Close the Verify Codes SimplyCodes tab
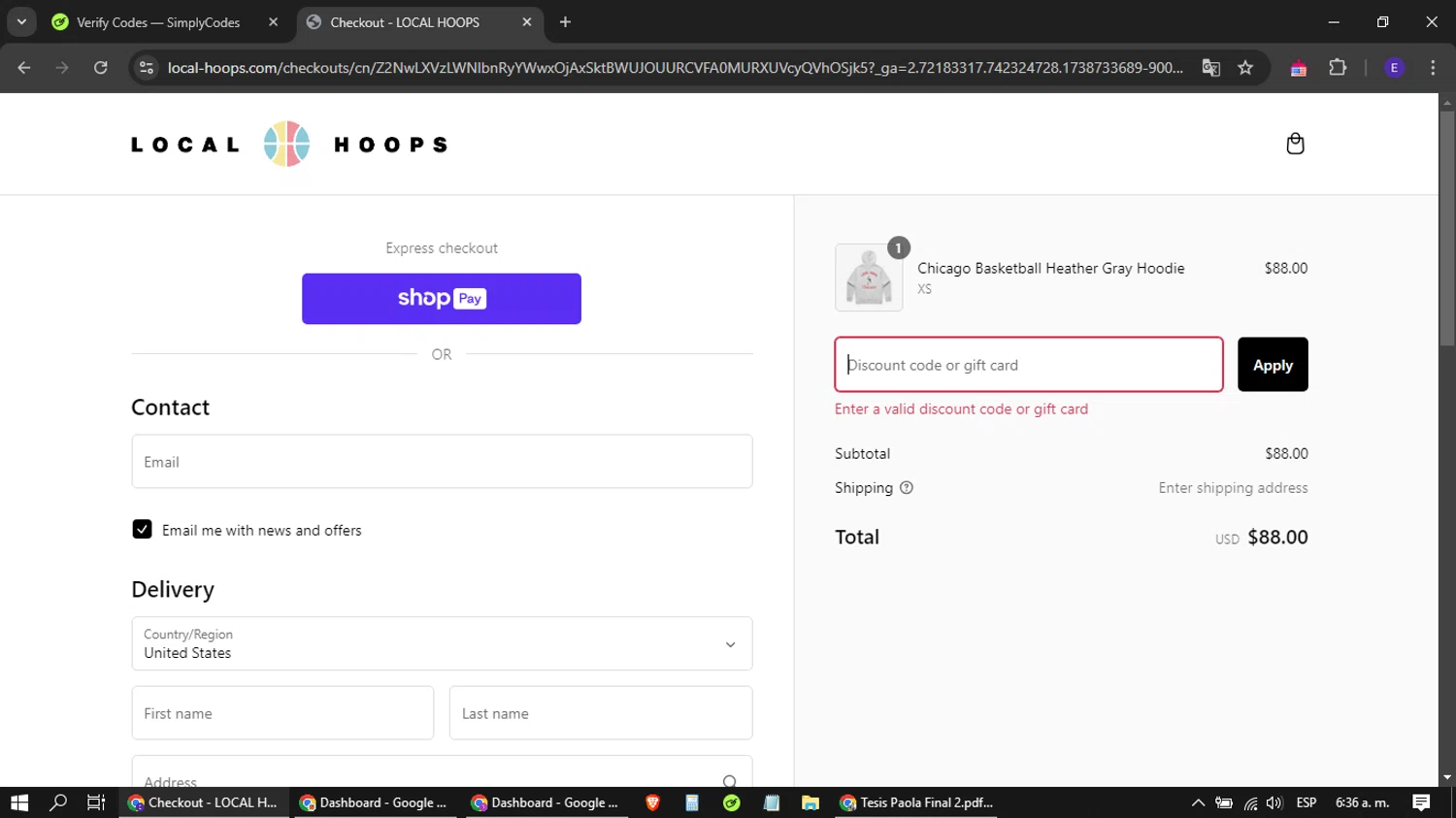 (273, 21)
